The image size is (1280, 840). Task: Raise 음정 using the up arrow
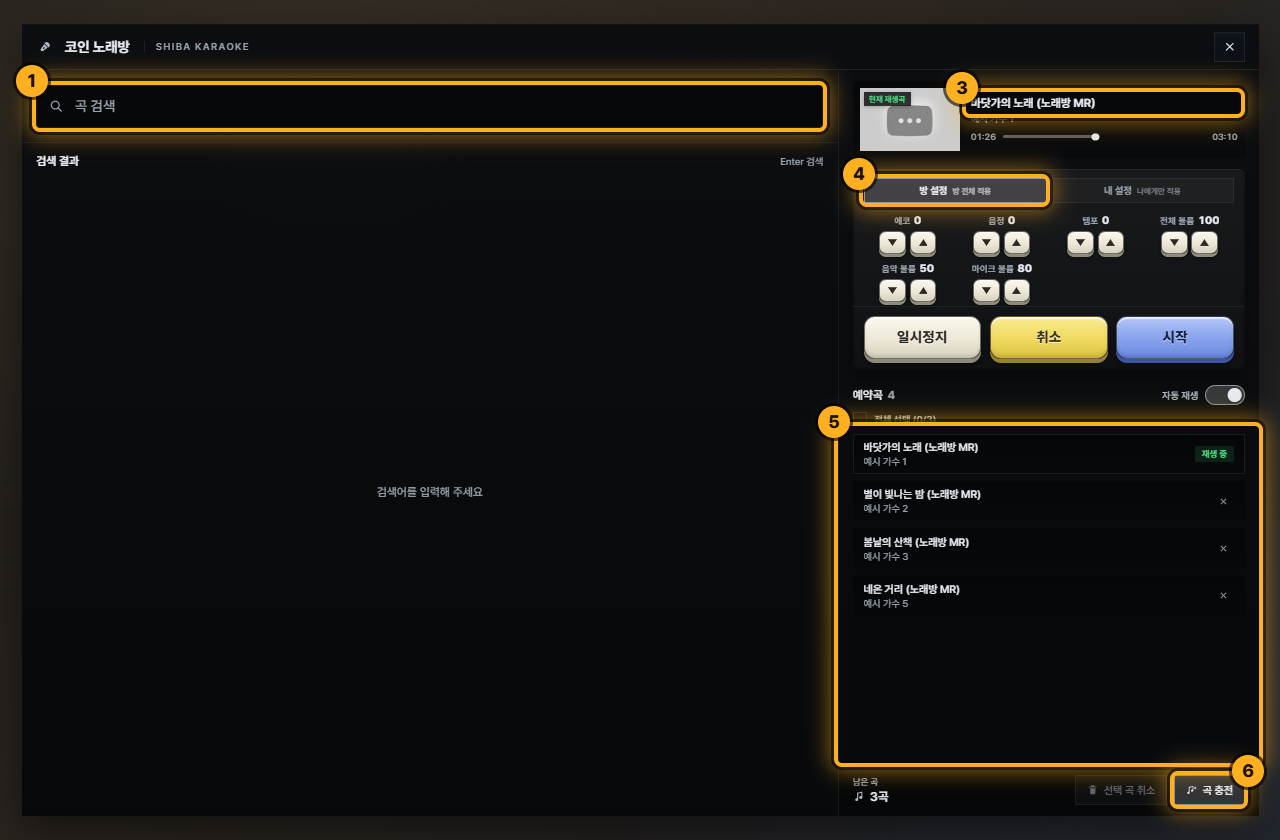(x=1017, y=243)
